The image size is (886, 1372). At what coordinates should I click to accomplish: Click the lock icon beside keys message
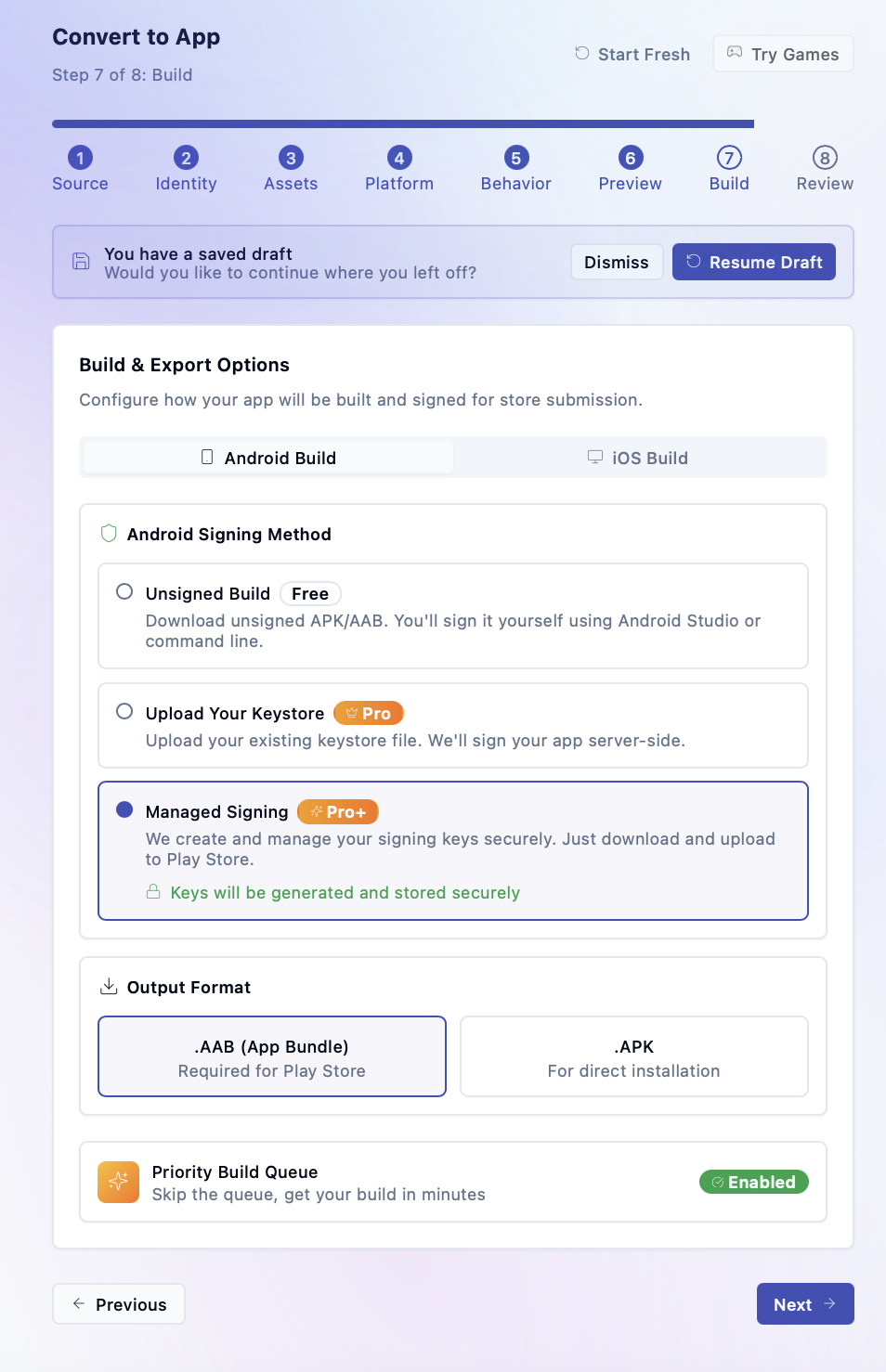click(153, 892)
